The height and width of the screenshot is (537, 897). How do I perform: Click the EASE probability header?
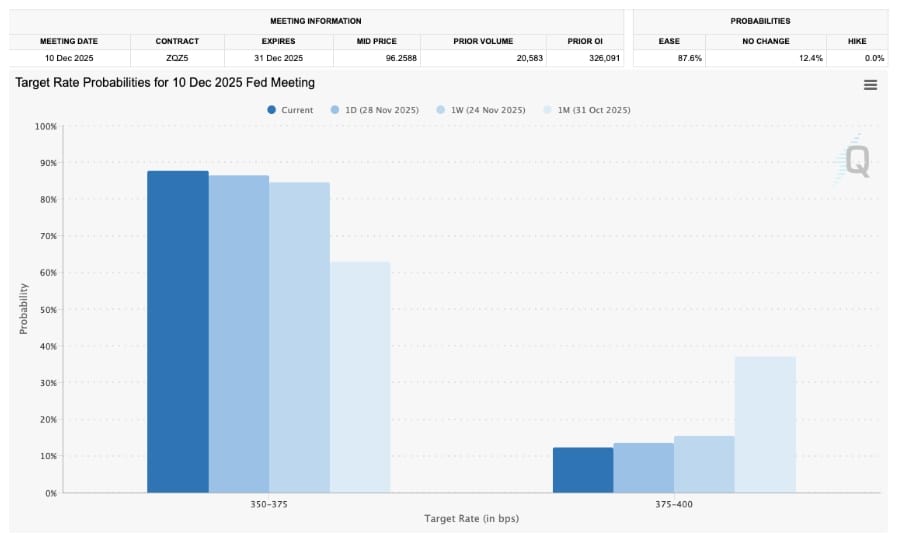coord(669,41)
